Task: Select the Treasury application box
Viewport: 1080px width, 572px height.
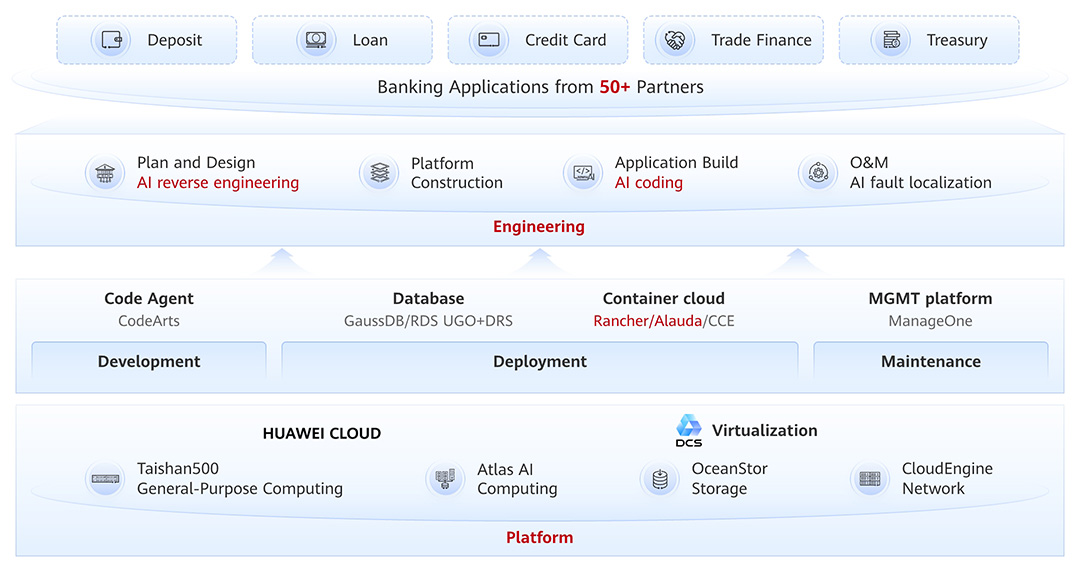Action: (929, 40)
